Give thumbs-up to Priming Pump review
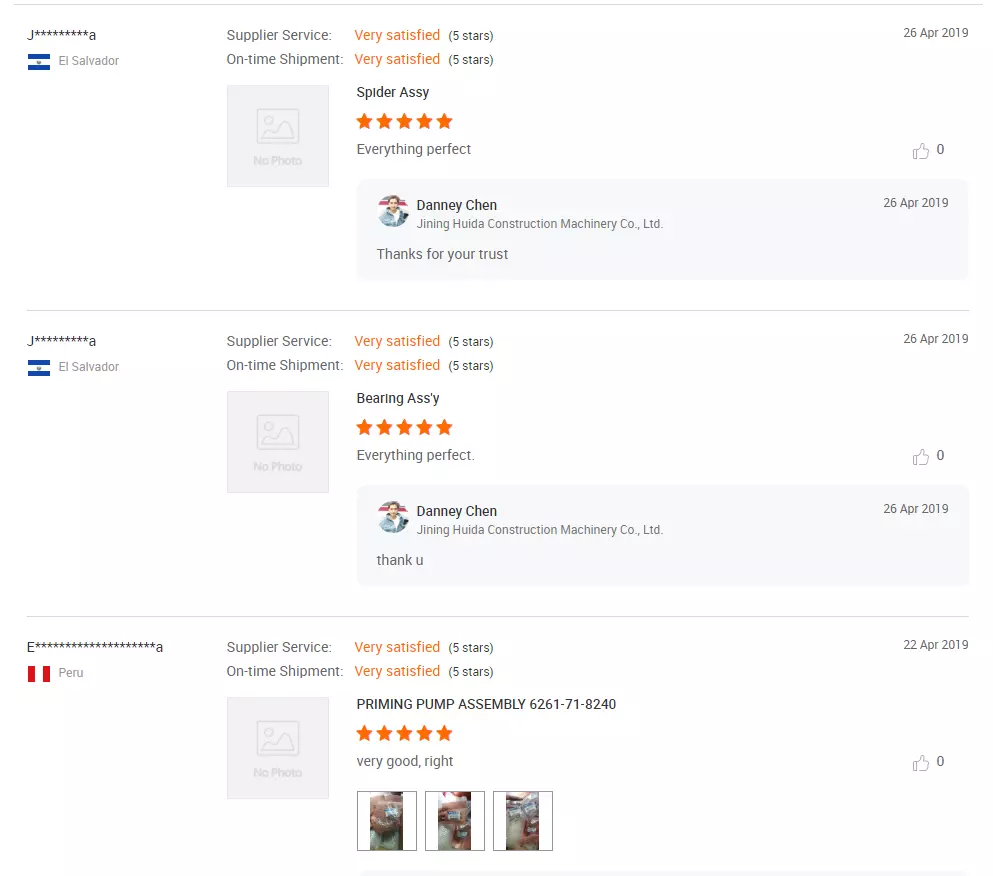Viewport: 993px width, 876px height. tap(920, 763)
